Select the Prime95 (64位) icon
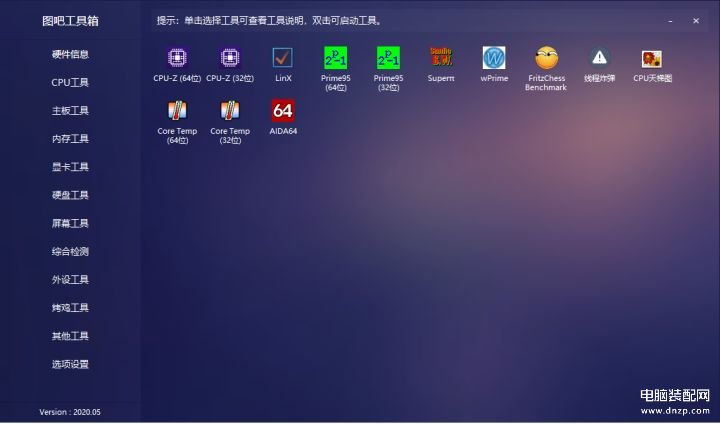The image size is (720, 424). click(x=336, y=58)
